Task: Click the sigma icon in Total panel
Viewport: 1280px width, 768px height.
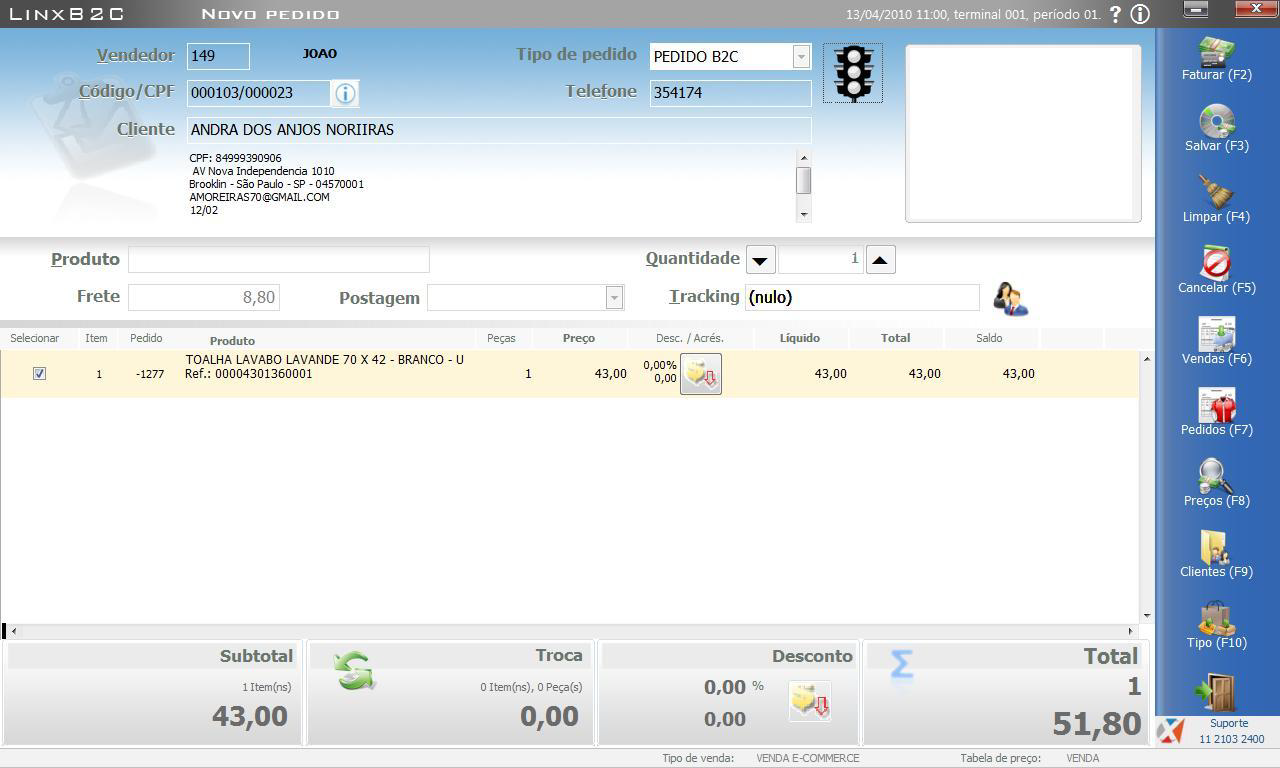Action: pyautogui.click(x=901, y=664)
